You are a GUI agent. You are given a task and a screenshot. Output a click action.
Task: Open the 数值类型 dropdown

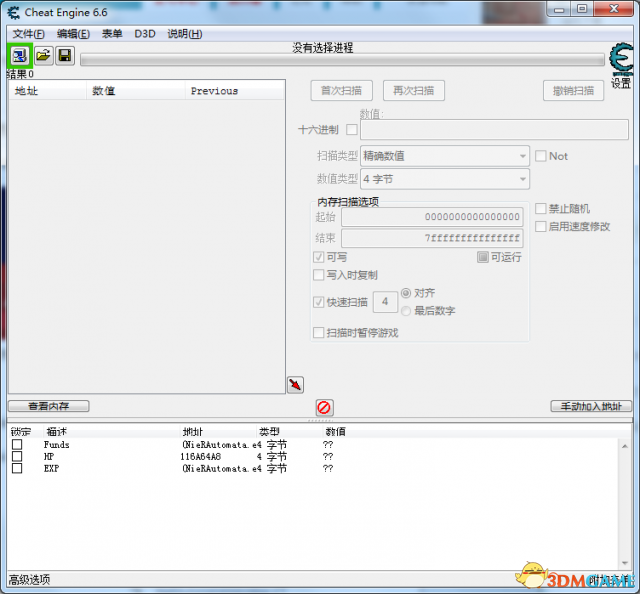(445, 179)
